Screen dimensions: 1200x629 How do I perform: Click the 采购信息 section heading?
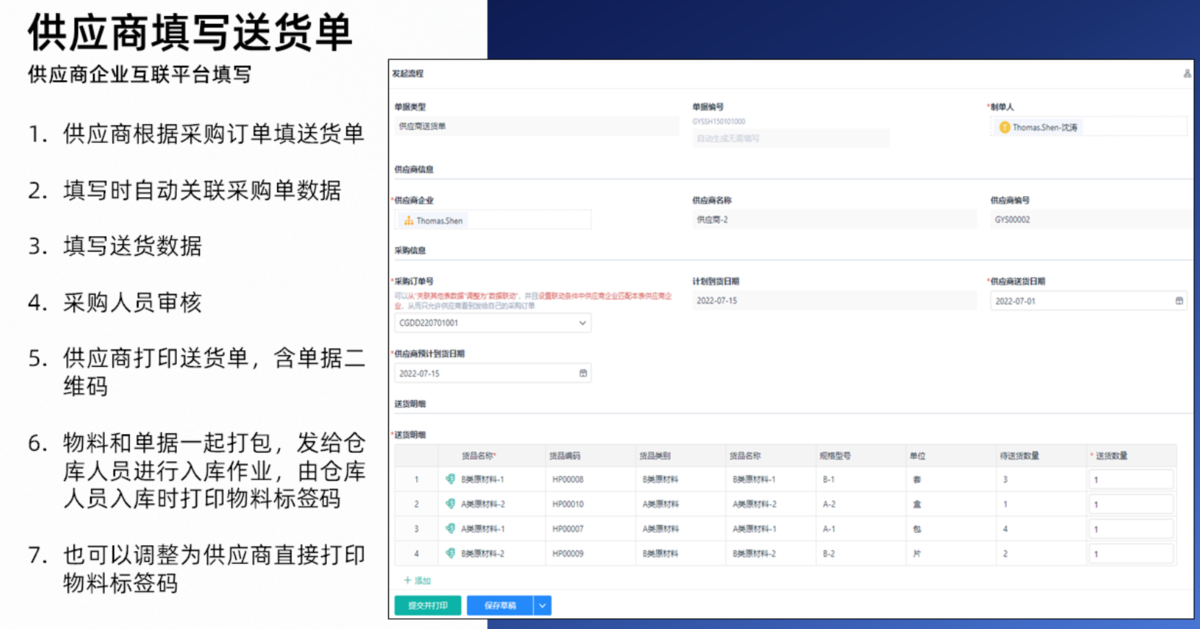tap(410, 251)
